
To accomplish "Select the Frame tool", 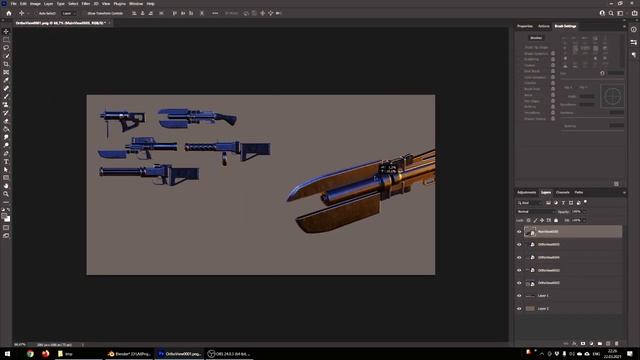I will 6,72.
